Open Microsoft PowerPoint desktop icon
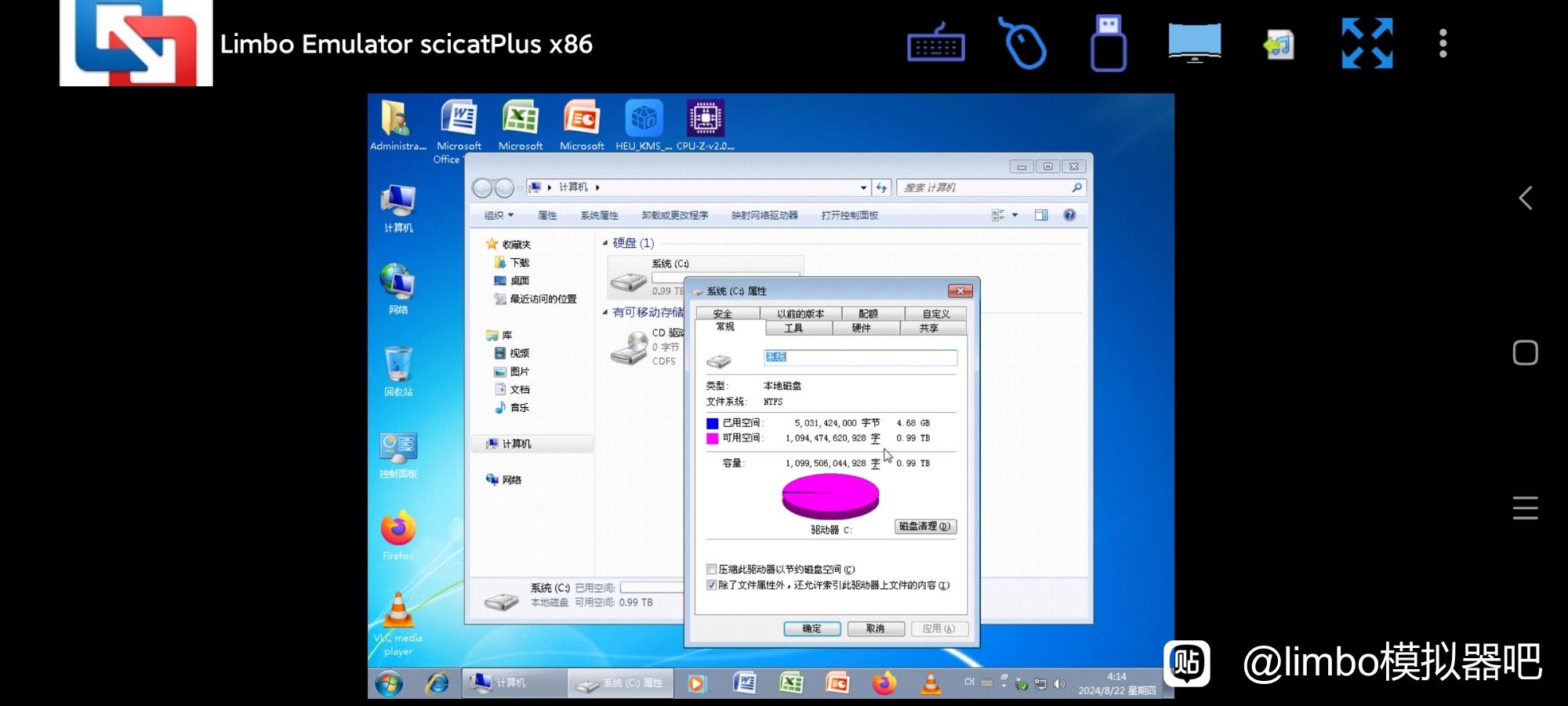The image size is (1568, 706). [x=582, y=126]
